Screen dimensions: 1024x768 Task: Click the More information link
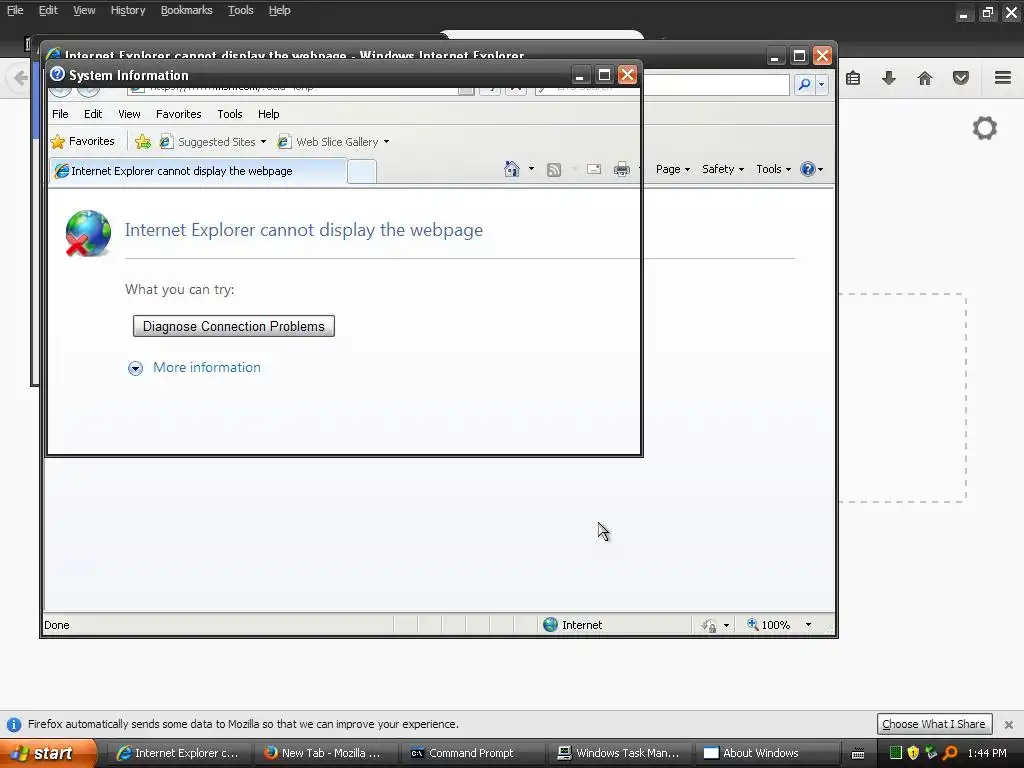click(x=206, y=367)
